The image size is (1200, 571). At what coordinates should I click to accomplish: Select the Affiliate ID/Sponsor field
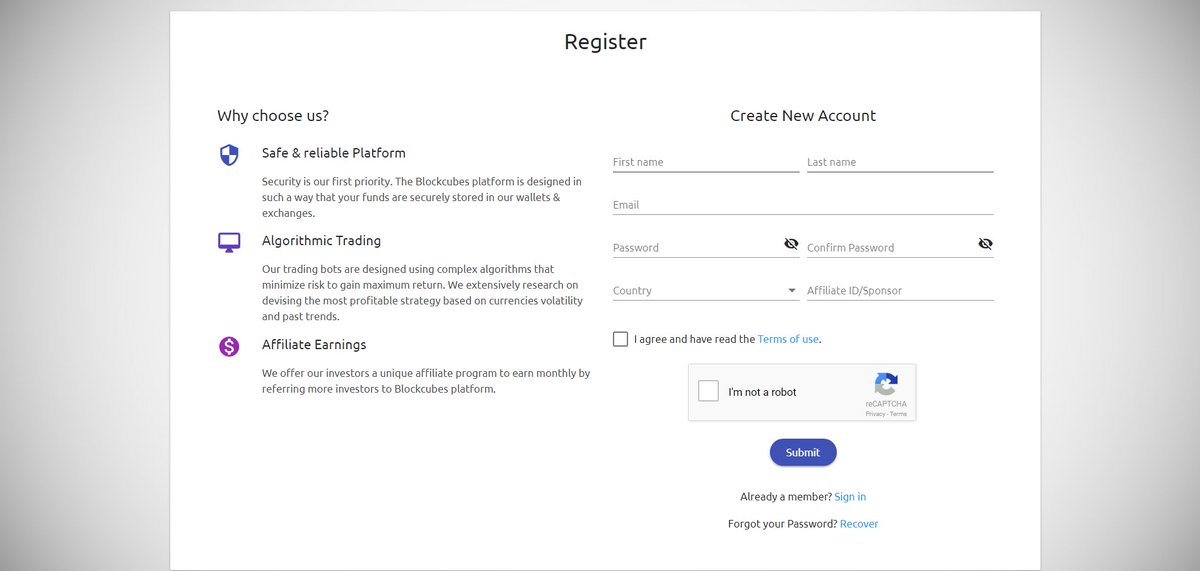[x=900, y=290]
